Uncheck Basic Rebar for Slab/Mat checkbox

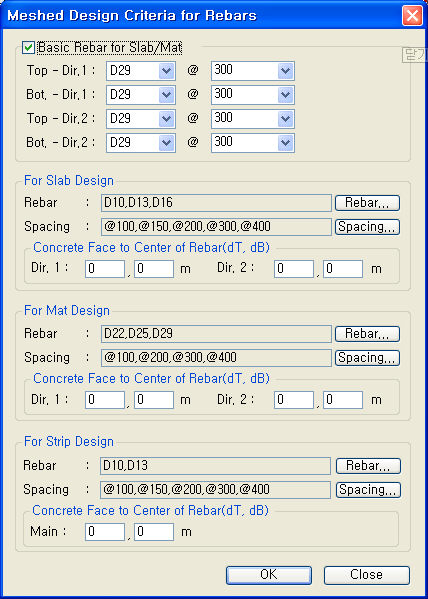[29, 48]
